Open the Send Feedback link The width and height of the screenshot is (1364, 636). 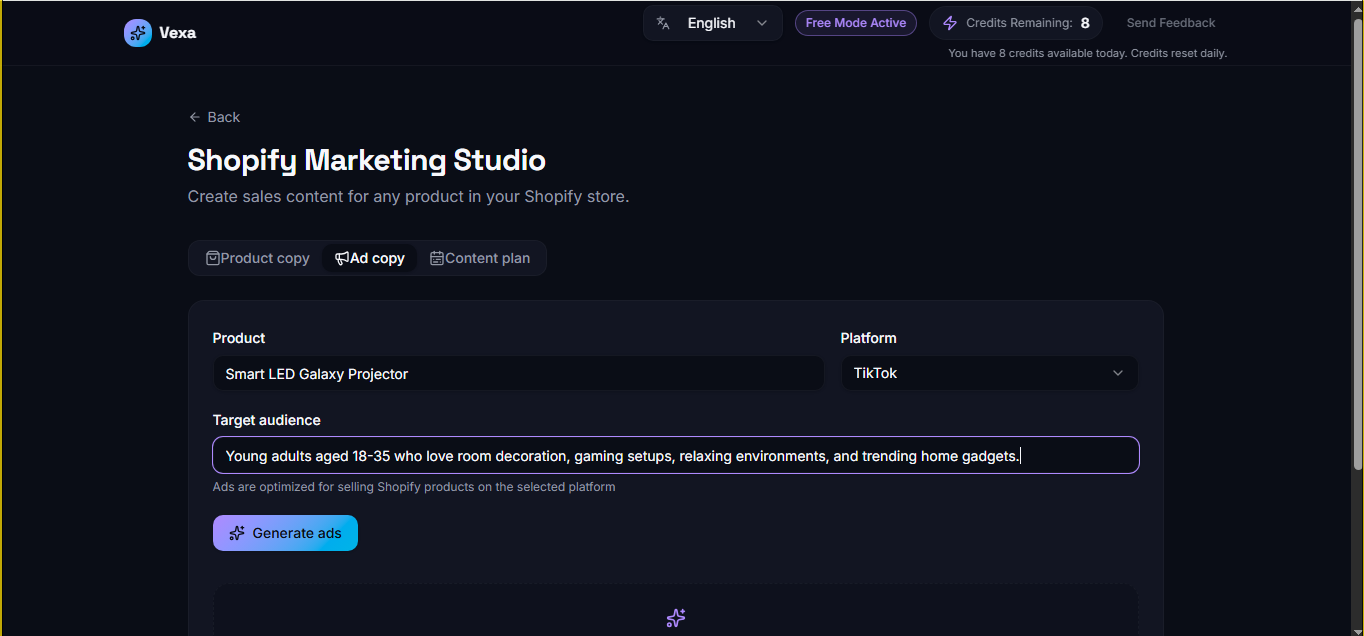[1171, 23]
